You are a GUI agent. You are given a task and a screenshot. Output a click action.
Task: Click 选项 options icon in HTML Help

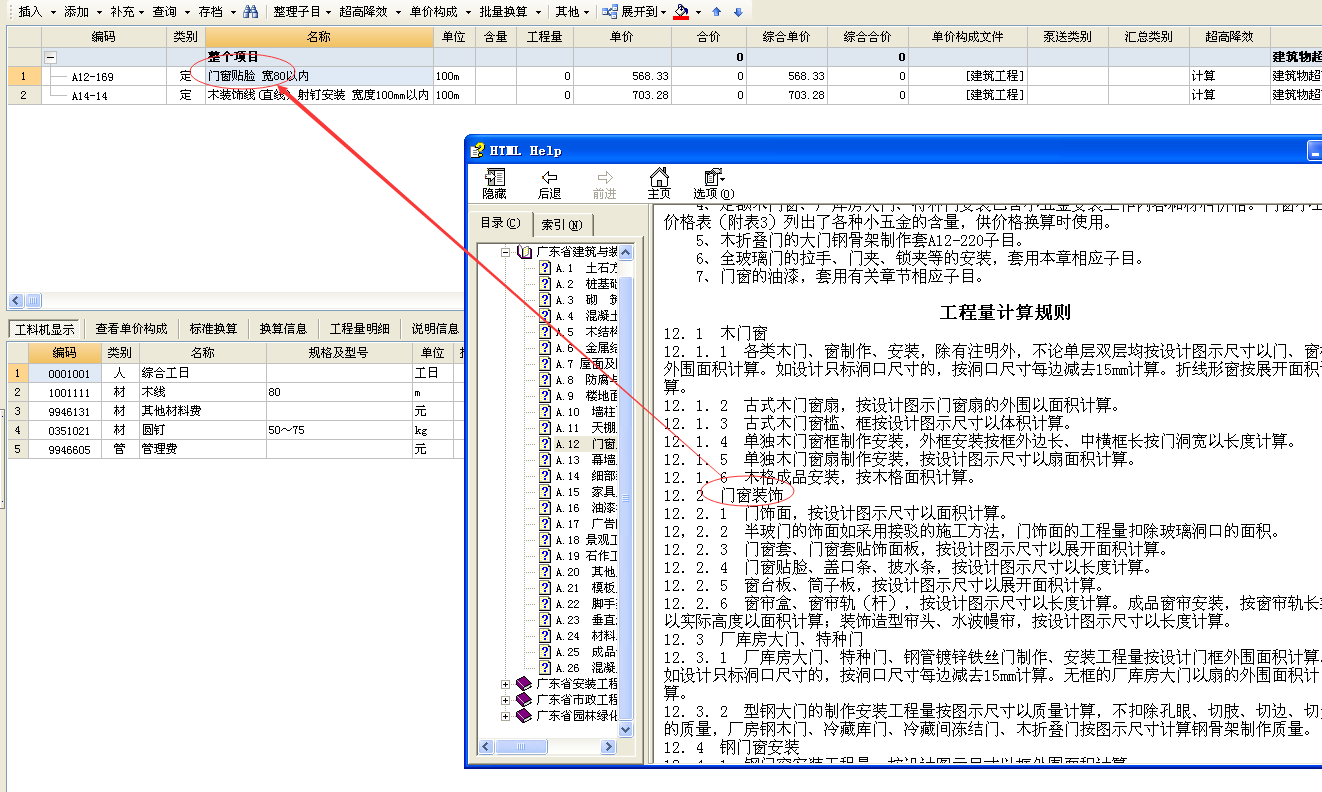pyautogui.click(x=713, y=178)
